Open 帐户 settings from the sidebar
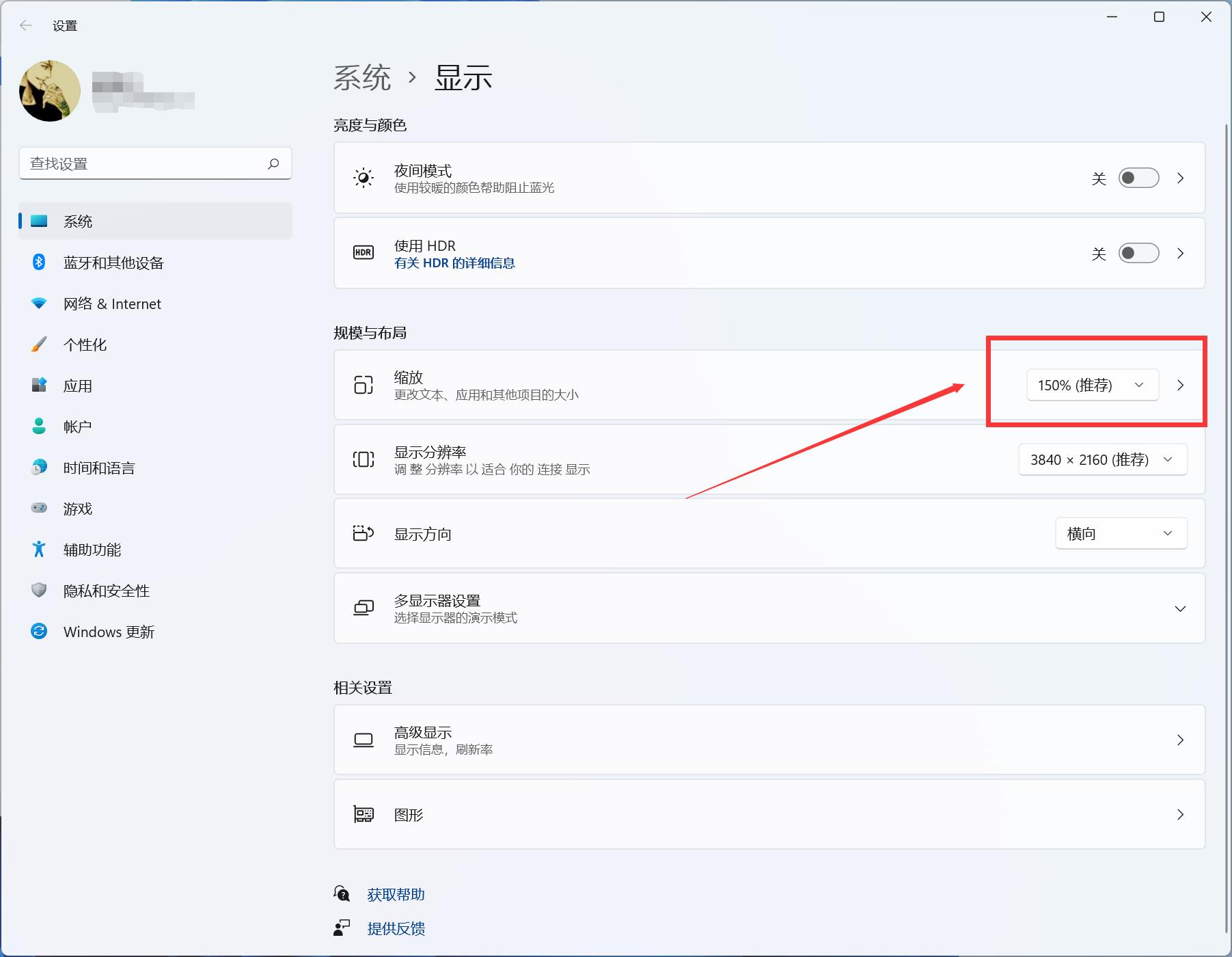Screen dimensions: 1232x957 77,427
